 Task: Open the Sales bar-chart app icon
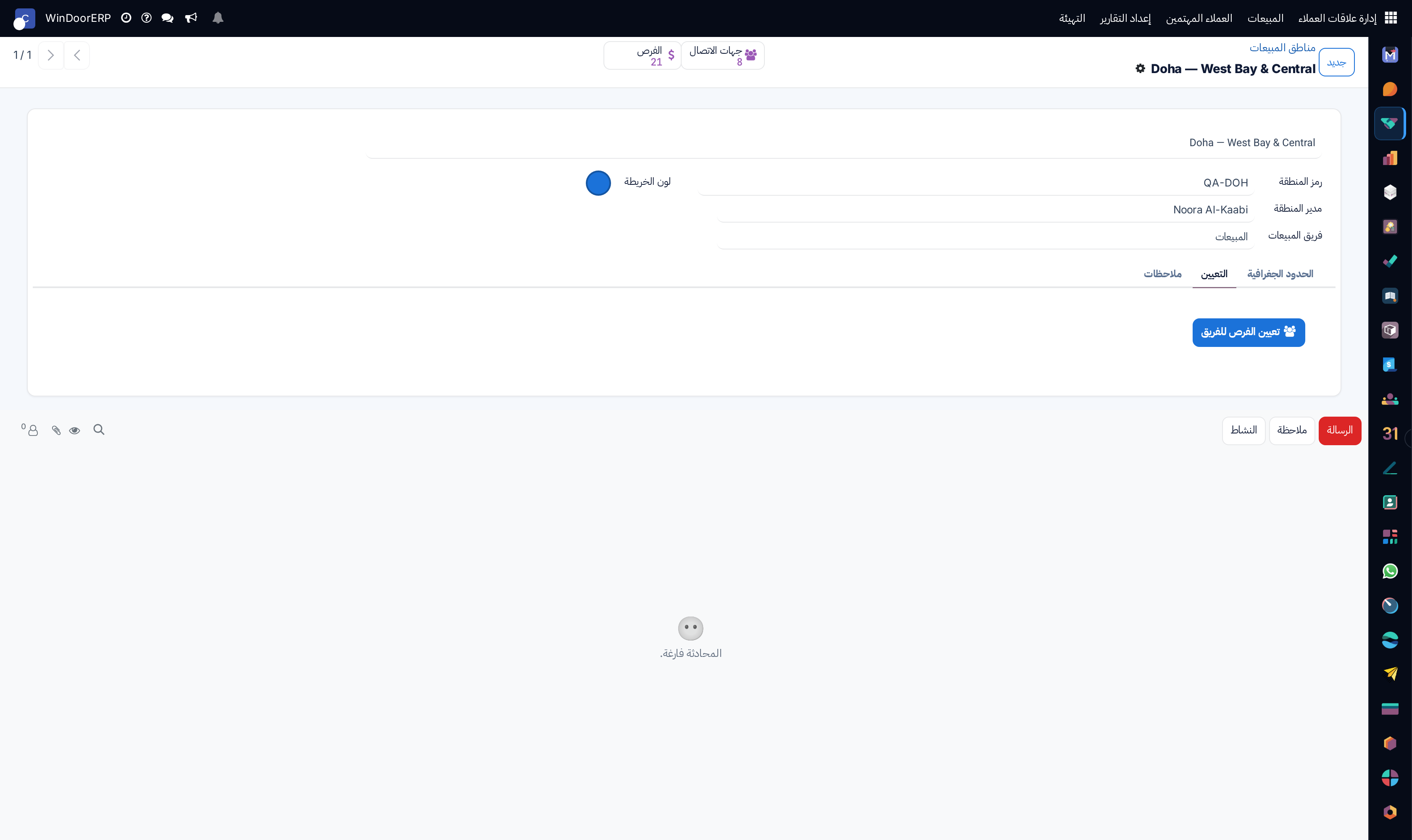coord(1389,158)
